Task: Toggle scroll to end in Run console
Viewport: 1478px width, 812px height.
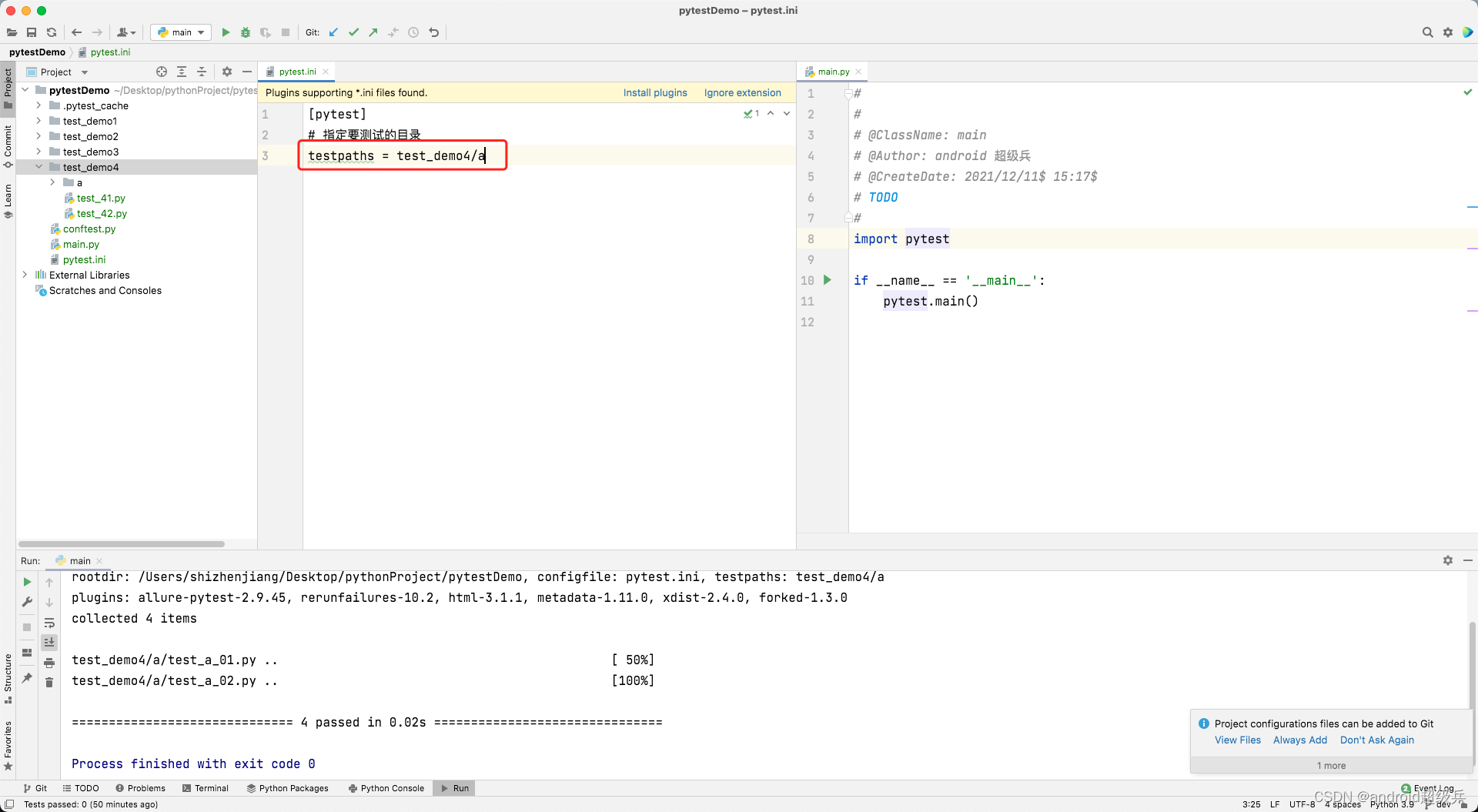Action: point(49,642)
